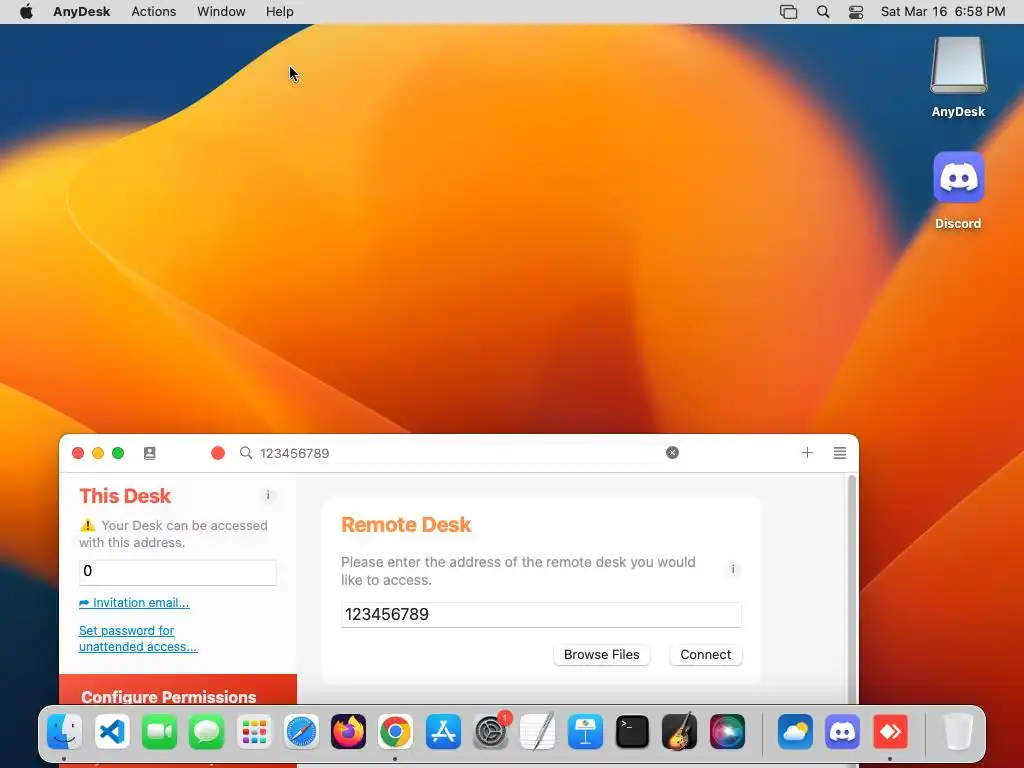Viewport: 1024px width, 768px height.
Task: Open Keynote from the Dock
Action: (585, 731)
